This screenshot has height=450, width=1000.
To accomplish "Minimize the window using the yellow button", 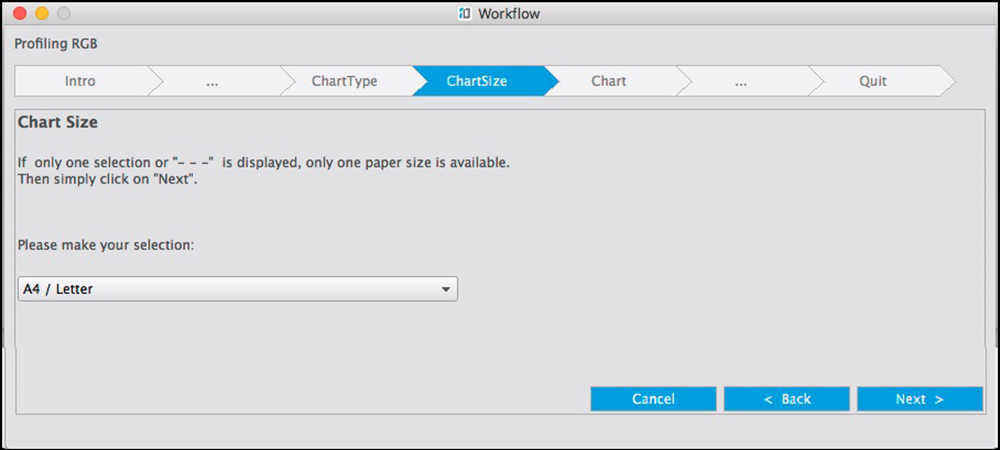I will [x=41, y=14].
